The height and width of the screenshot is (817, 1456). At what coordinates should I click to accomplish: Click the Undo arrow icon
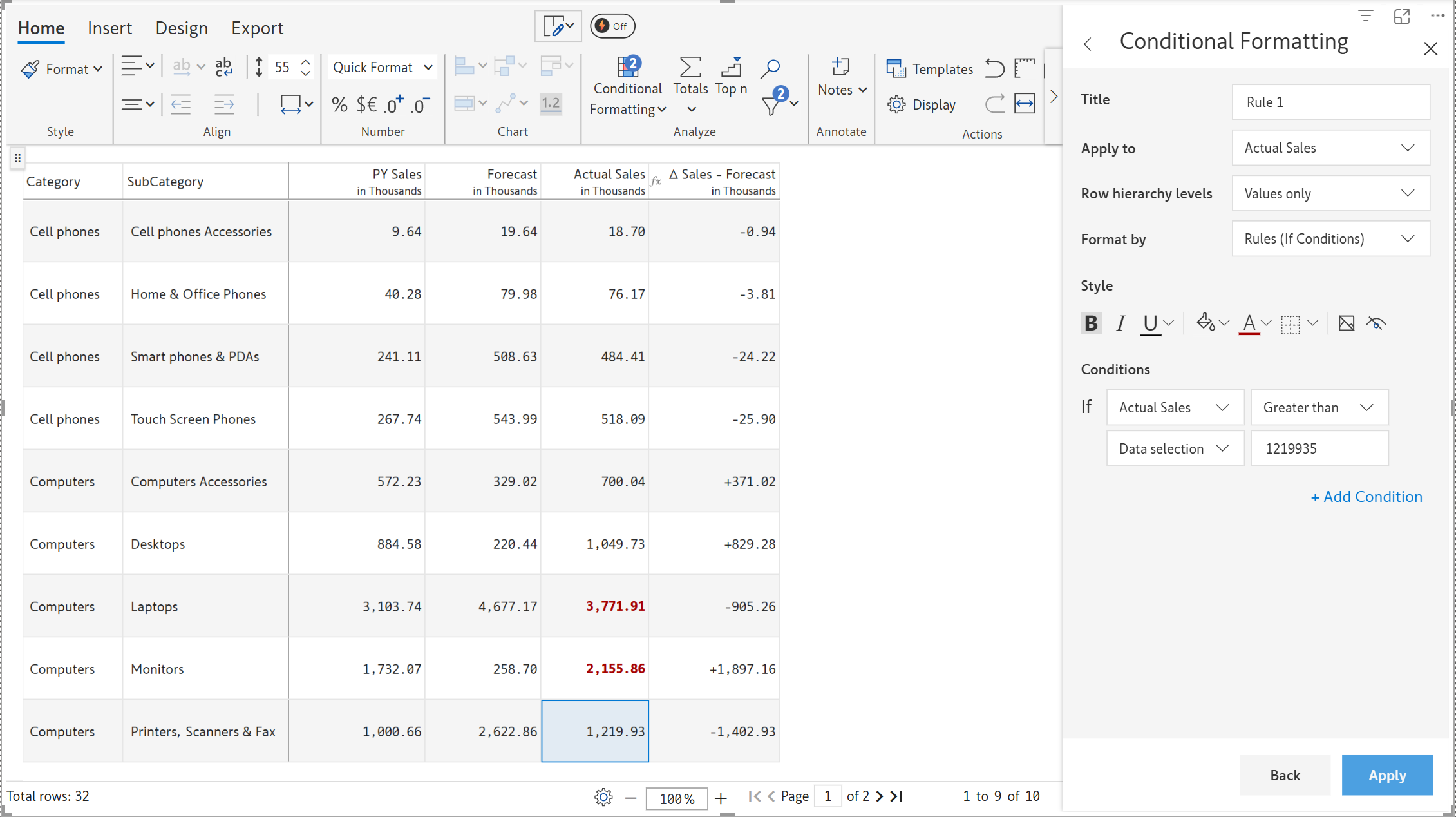click(x=994, y=68)
